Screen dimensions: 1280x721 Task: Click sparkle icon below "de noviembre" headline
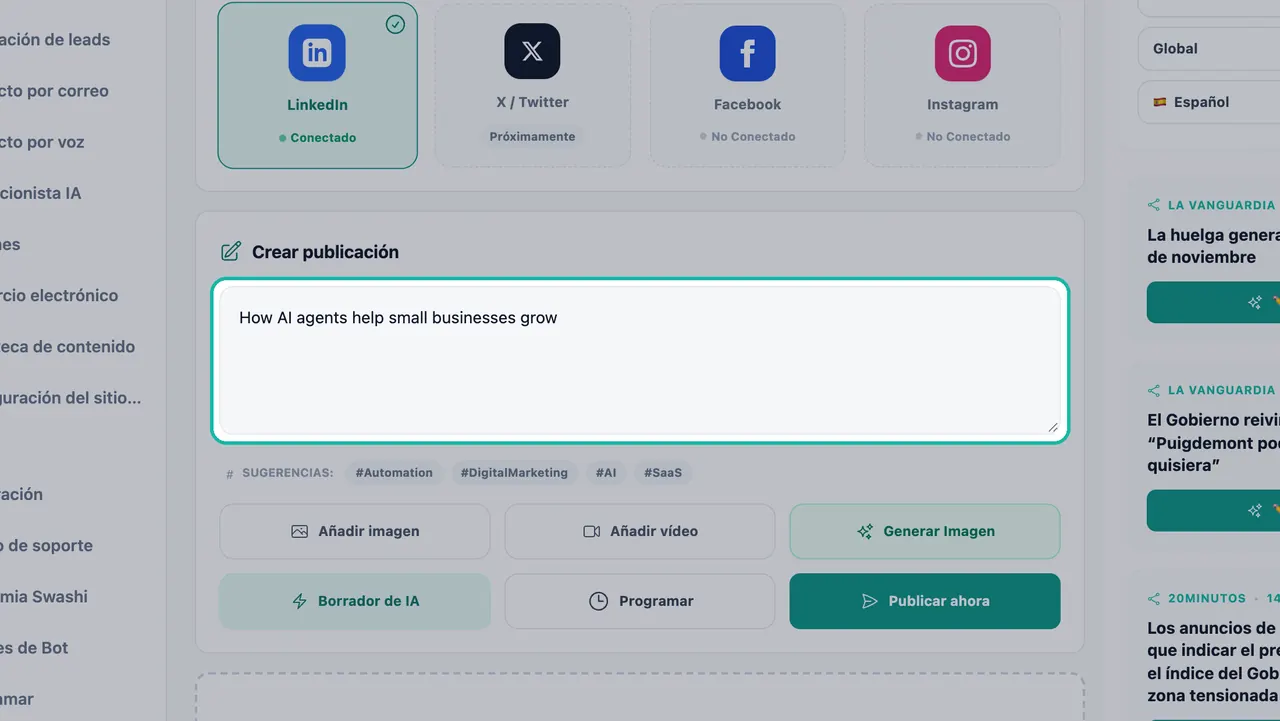tap(1255, 302)
